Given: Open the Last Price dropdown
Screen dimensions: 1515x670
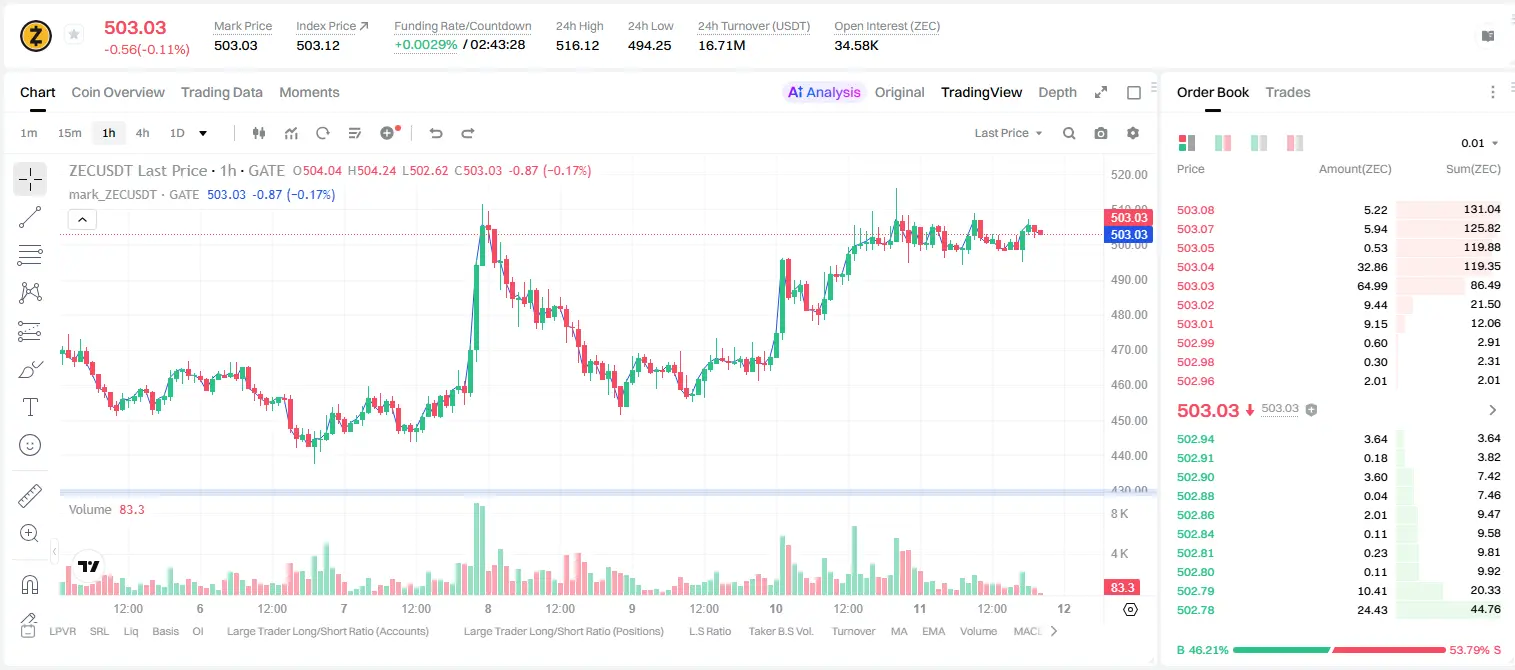Looking at the screenshot, I should [1008, 133].
